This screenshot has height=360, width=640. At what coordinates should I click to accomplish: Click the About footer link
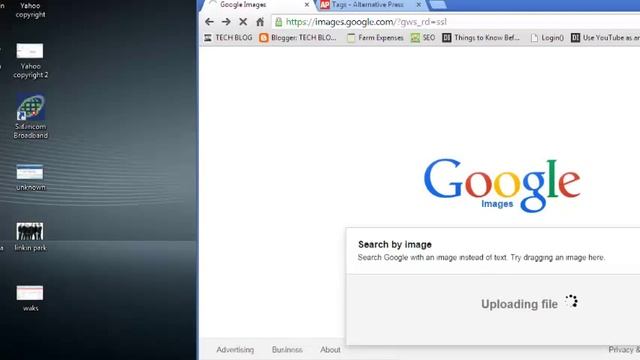coord(330,350)
